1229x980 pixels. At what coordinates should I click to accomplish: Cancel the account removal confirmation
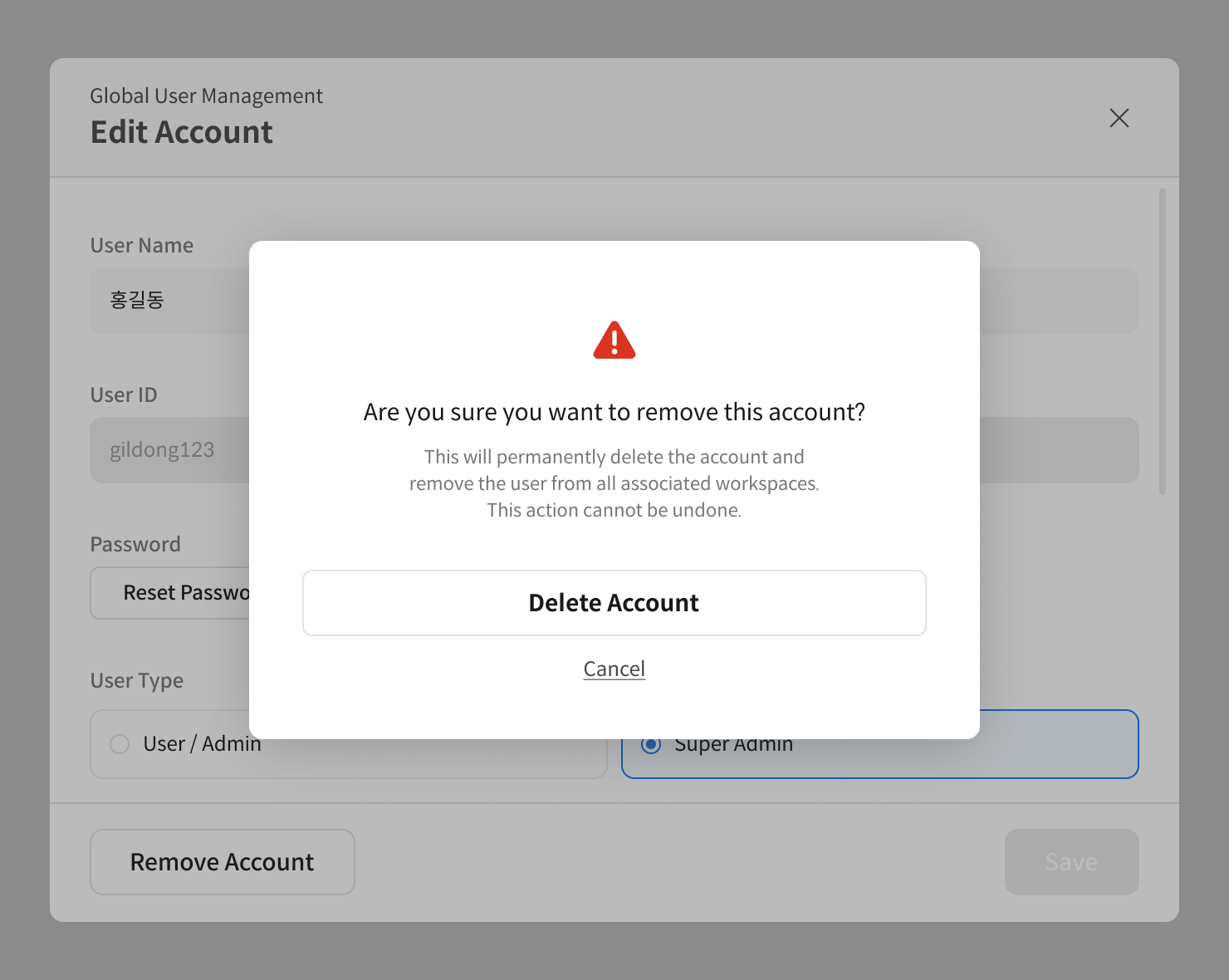tap(614, 669)
